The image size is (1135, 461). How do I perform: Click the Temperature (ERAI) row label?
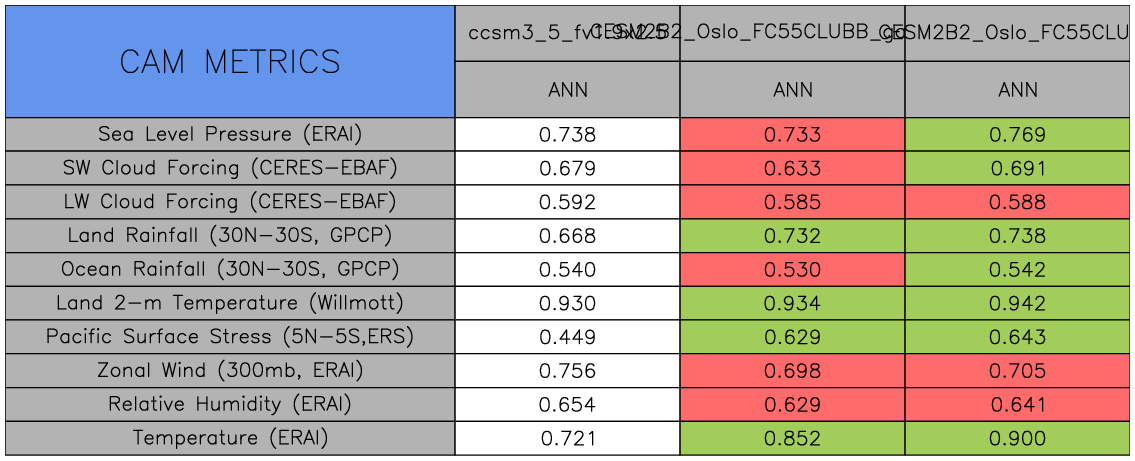(x=230, y=438)
